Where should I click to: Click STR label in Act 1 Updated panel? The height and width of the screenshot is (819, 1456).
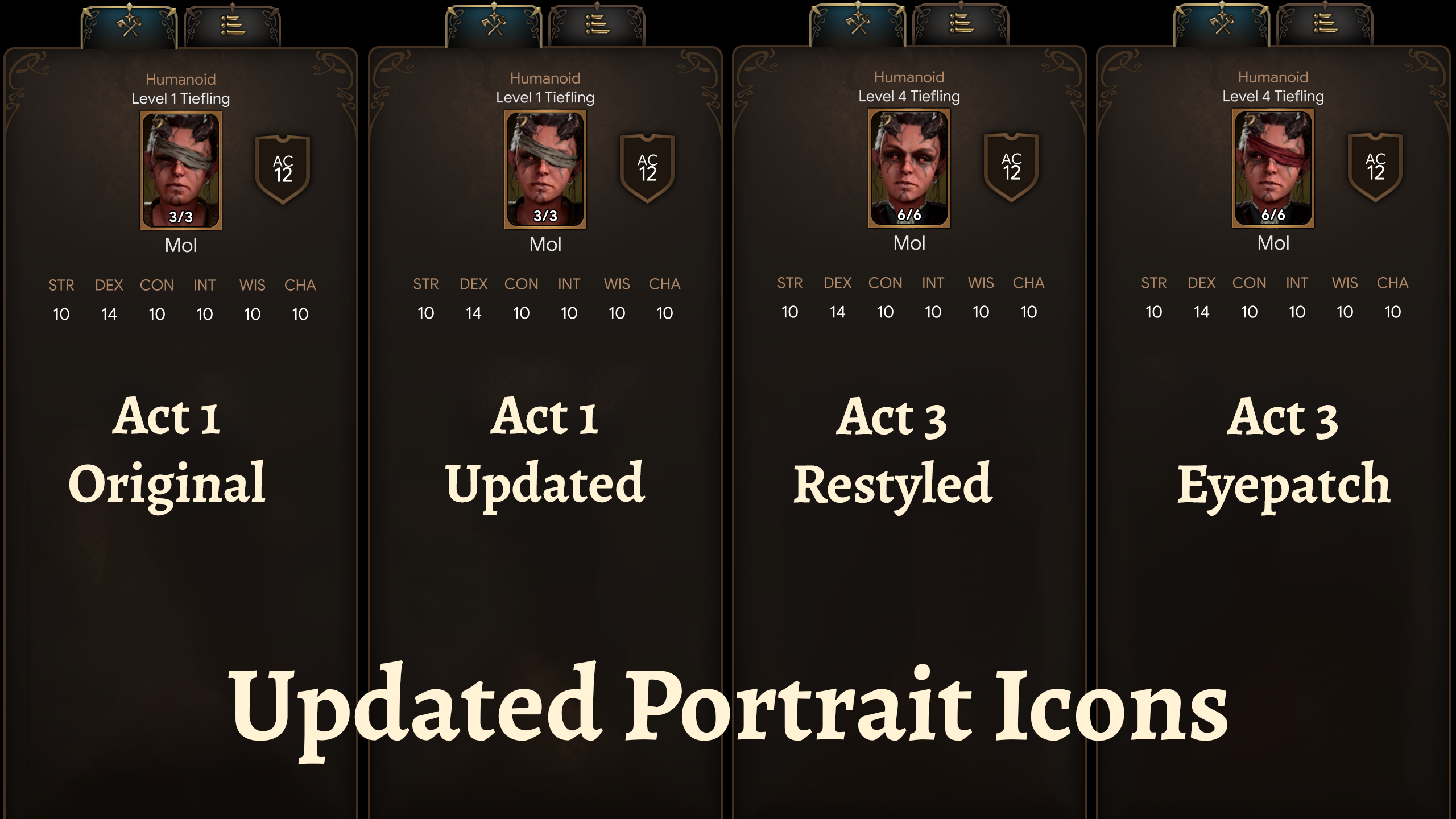(426, 284)
